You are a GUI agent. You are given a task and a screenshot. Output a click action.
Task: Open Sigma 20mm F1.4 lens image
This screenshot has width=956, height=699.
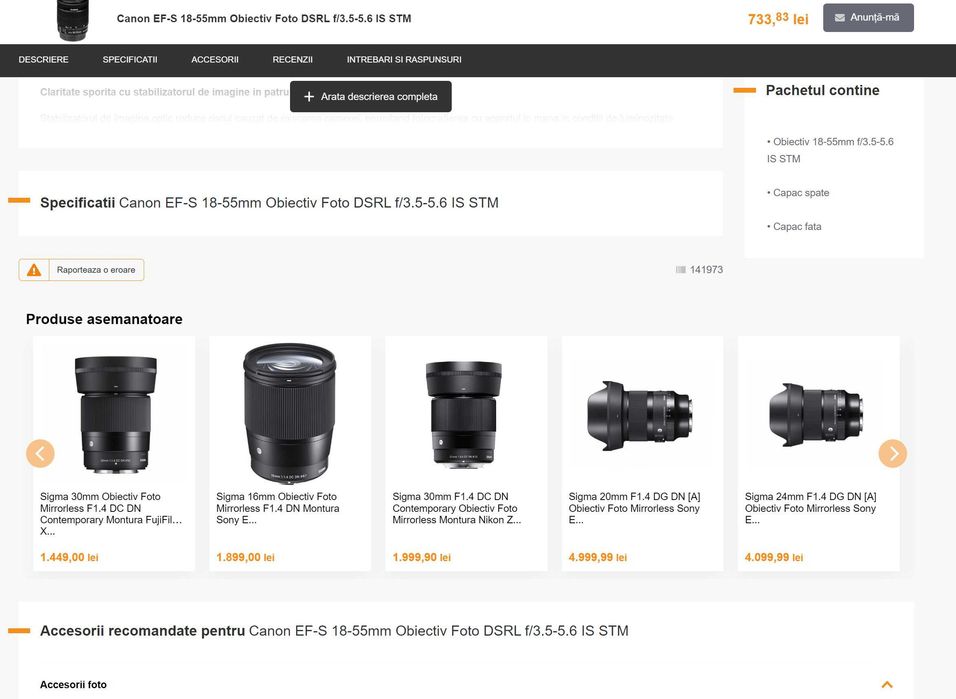pos(640,416)
